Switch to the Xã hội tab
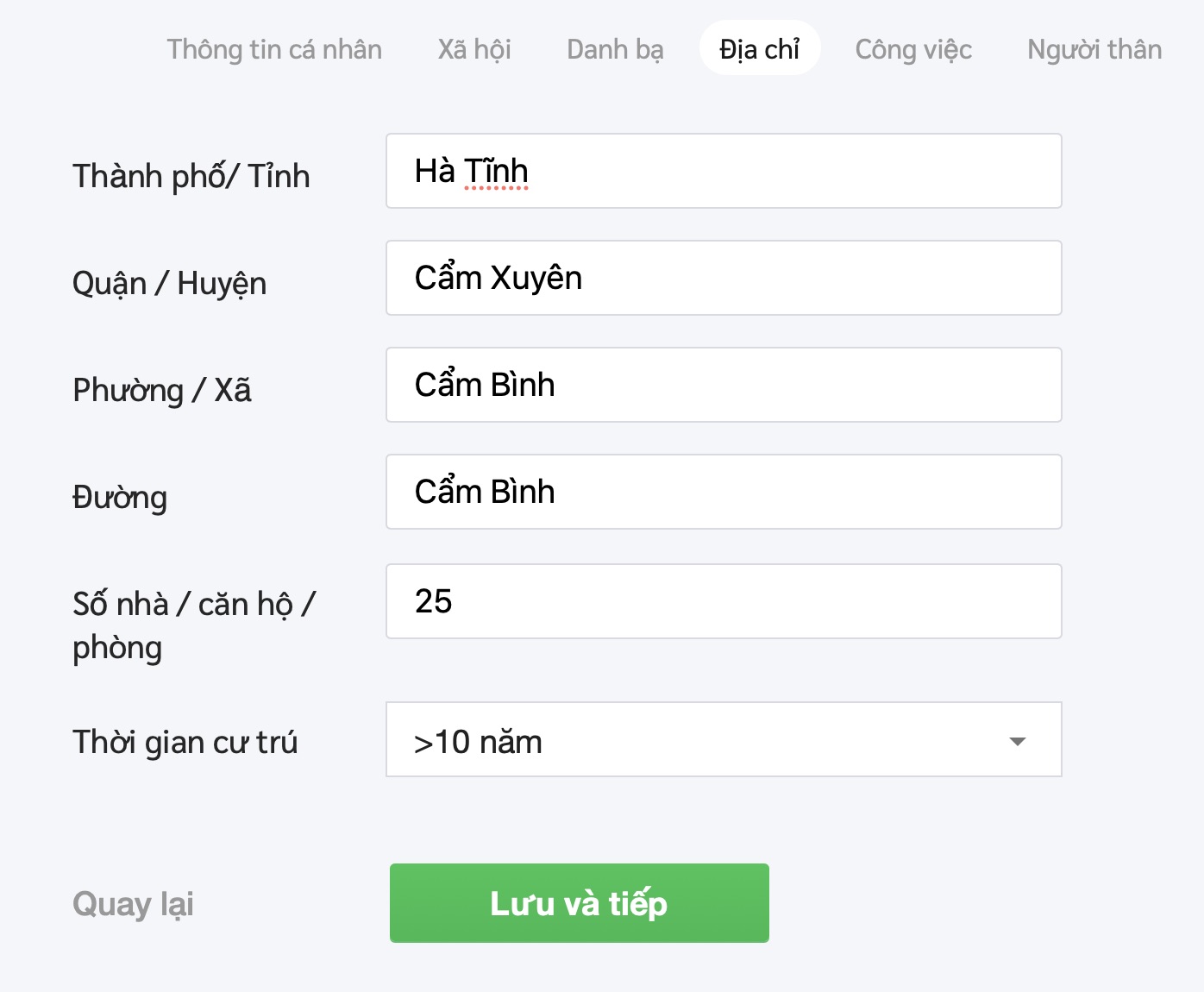 click(474, 49)
